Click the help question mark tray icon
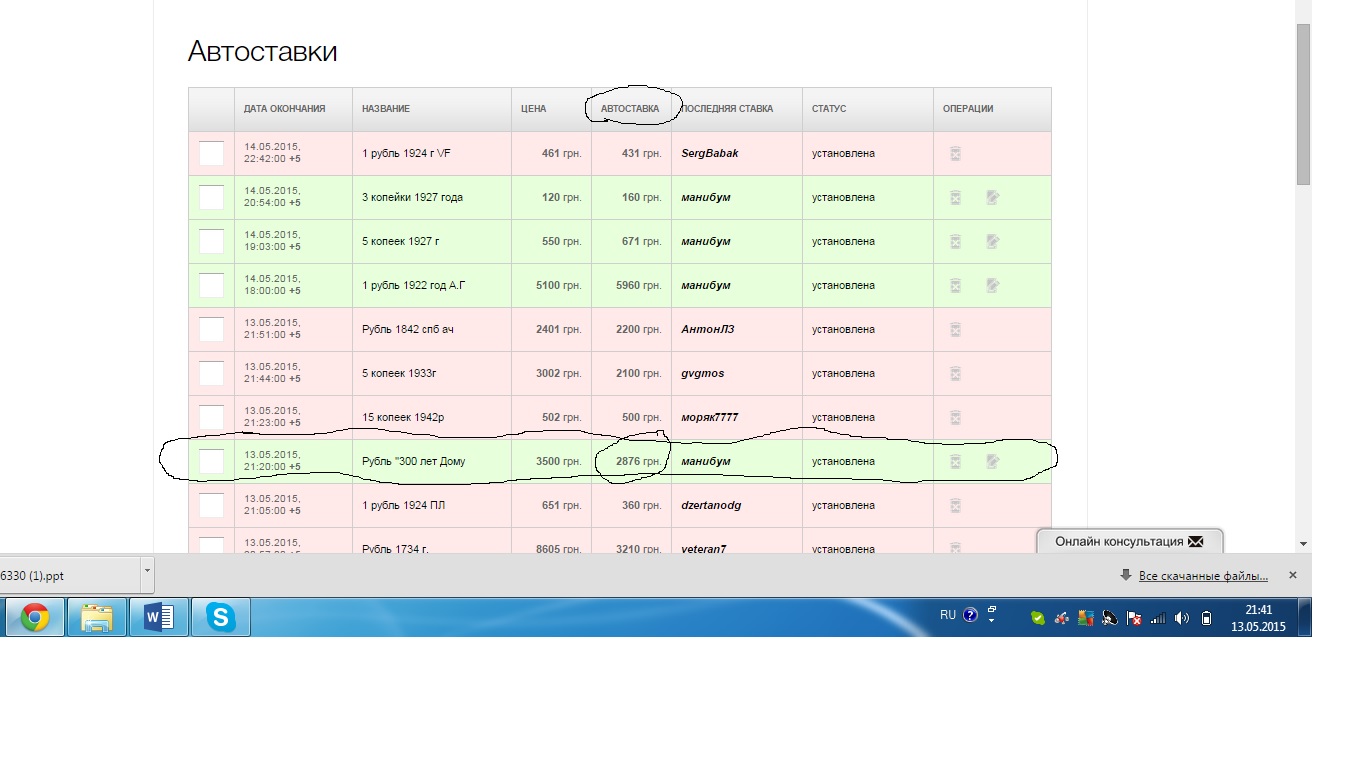 coord(970,616)
